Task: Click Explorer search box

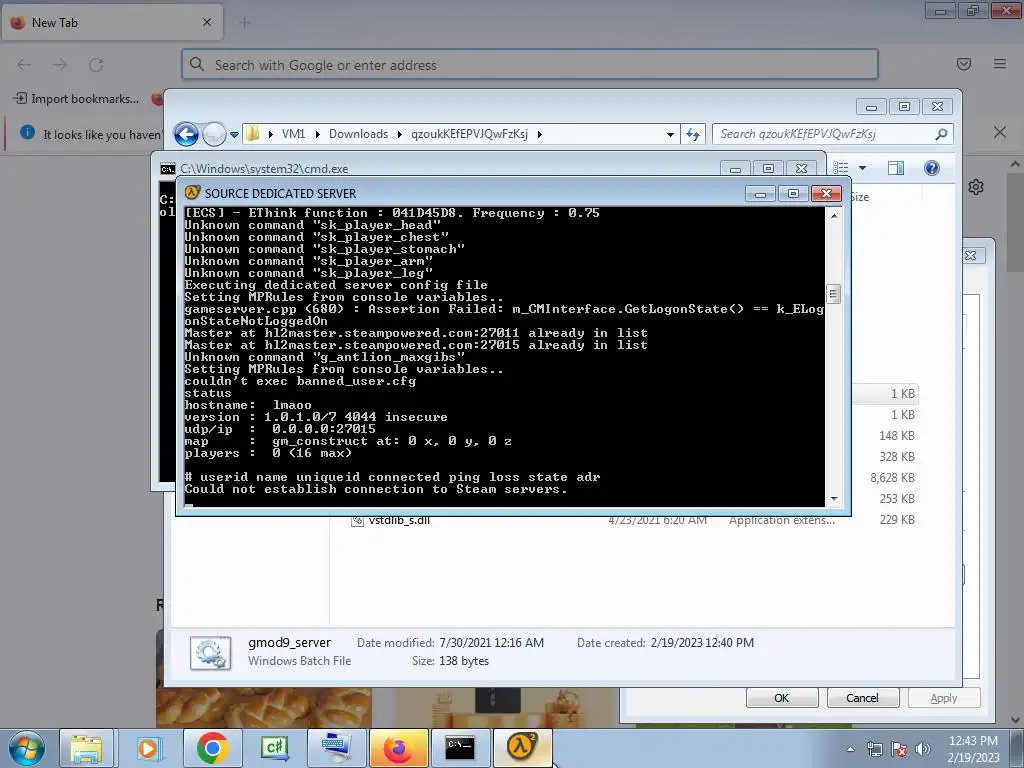Action: [x=833, y=134]
